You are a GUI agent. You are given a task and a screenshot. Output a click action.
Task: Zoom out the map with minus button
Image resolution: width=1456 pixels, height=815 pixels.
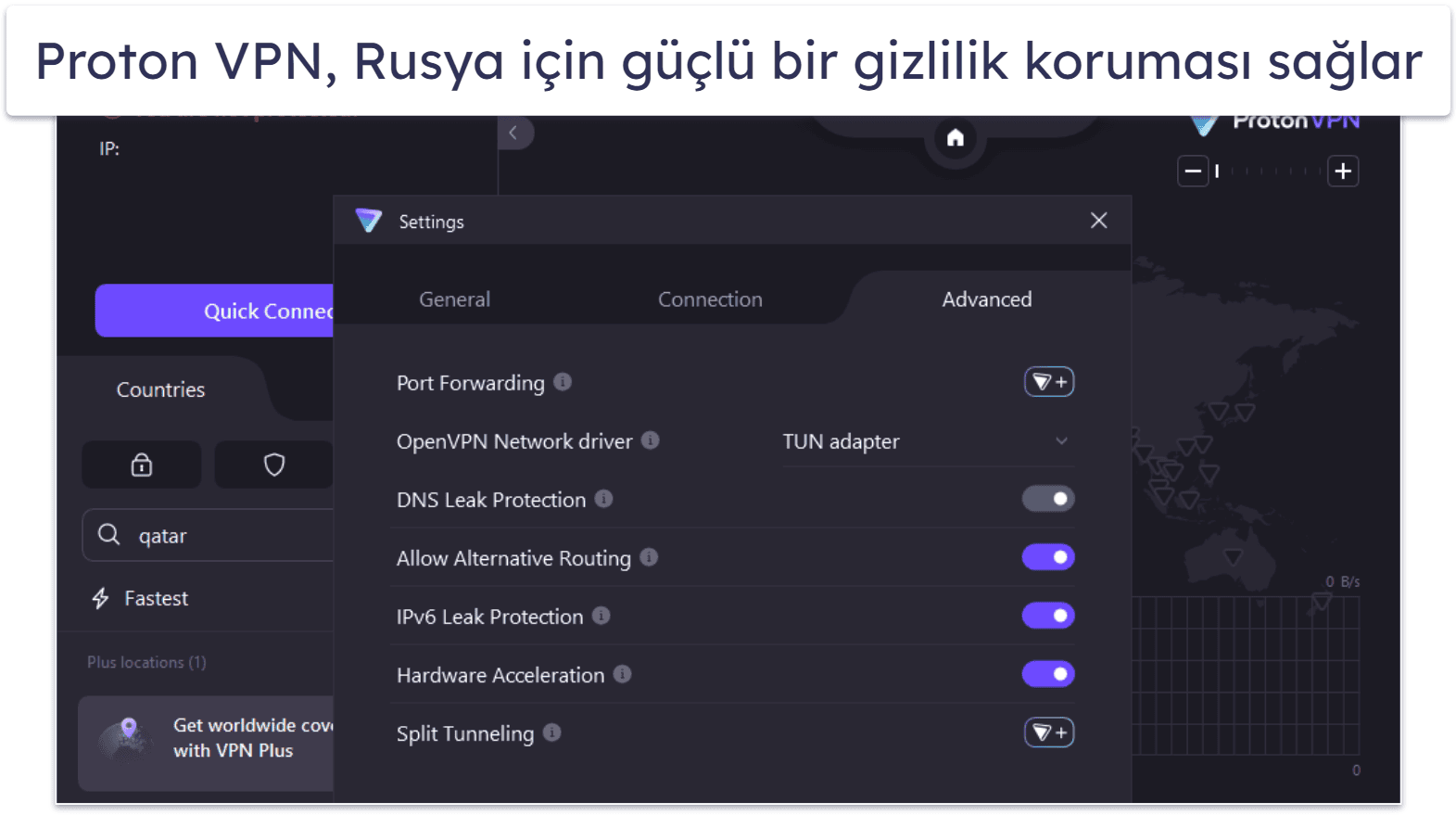click(1193, 172)
